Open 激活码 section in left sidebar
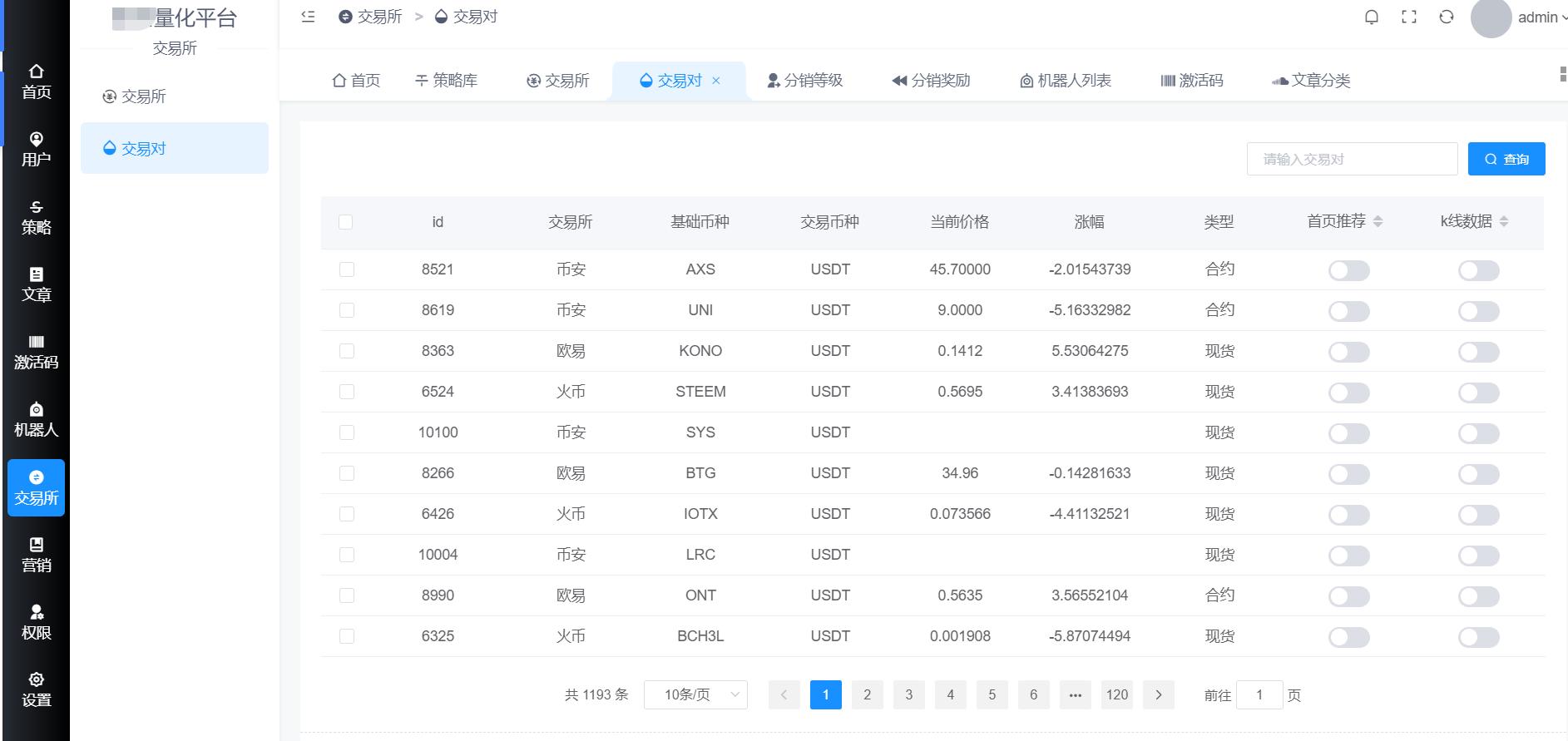Image resolution: width=1568 pixels, height=741 pixels. click(x=36, y=353)
